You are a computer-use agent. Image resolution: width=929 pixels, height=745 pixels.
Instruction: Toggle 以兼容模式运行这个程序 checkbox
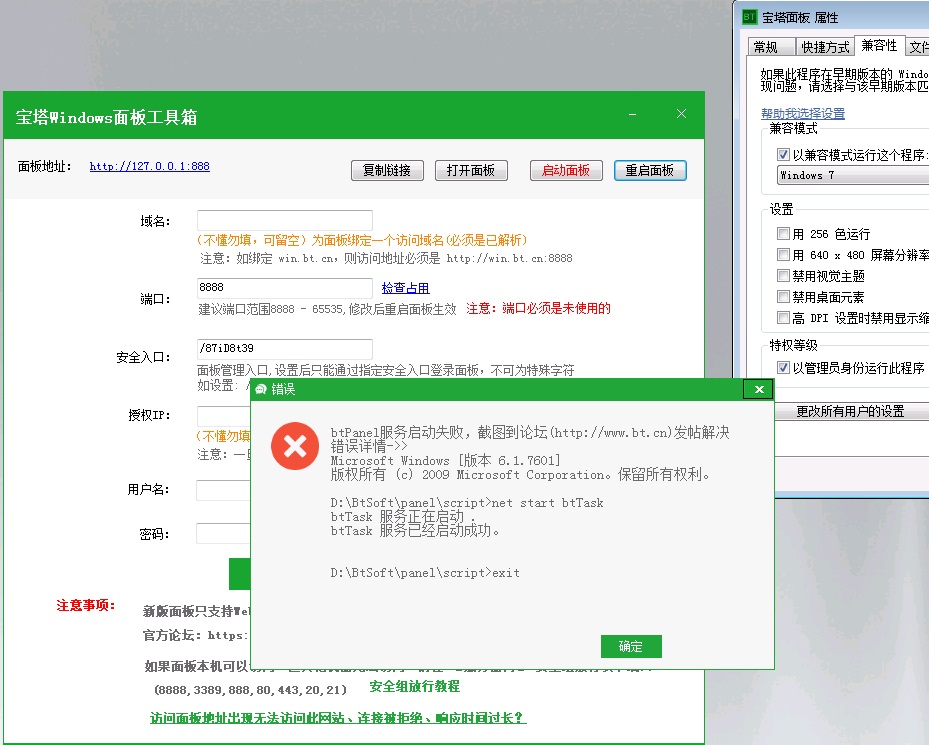pyautogui.click(x=783, y=155)
